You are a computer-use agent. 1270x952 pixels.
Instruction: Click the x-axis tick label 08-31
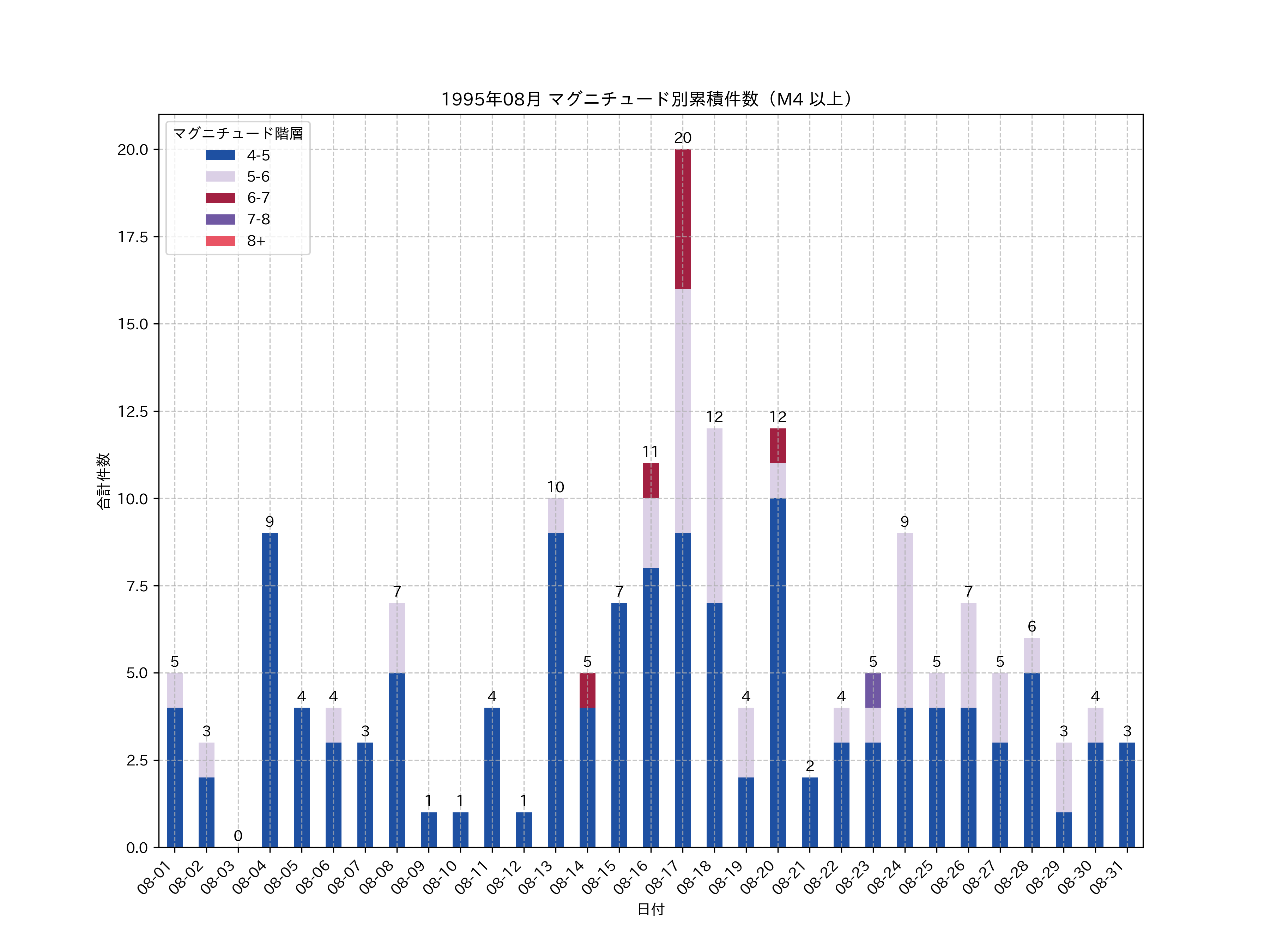1107,877
